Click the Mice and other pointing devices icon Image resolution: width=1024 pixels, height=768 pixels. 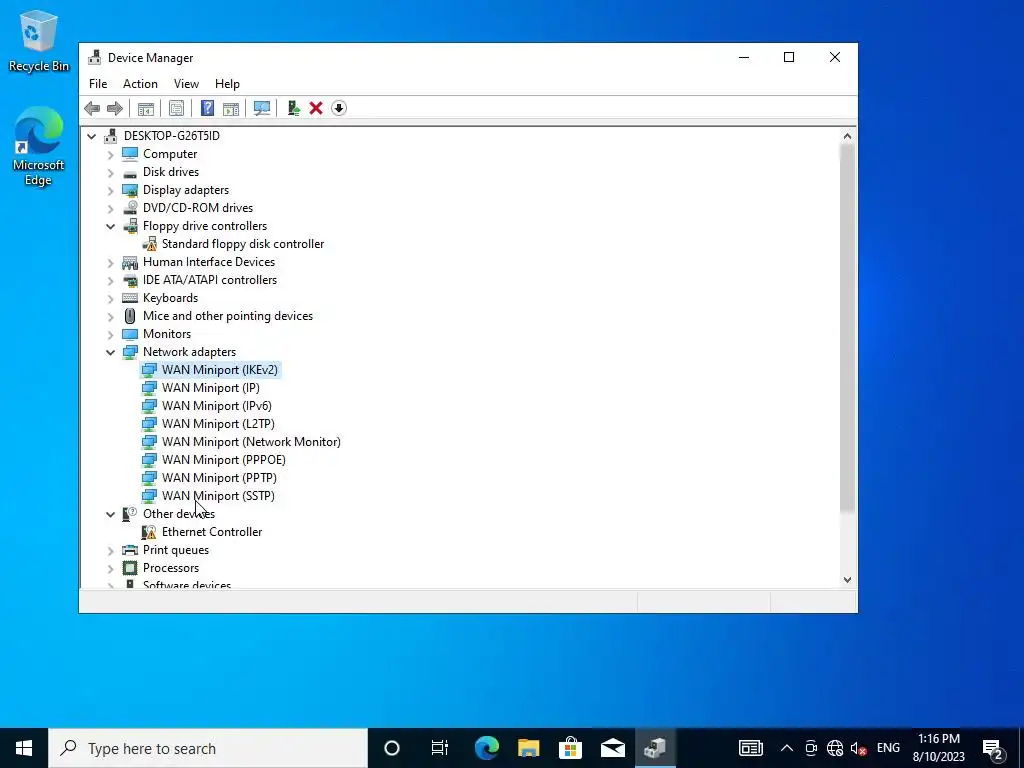click(x=130, y=316)
